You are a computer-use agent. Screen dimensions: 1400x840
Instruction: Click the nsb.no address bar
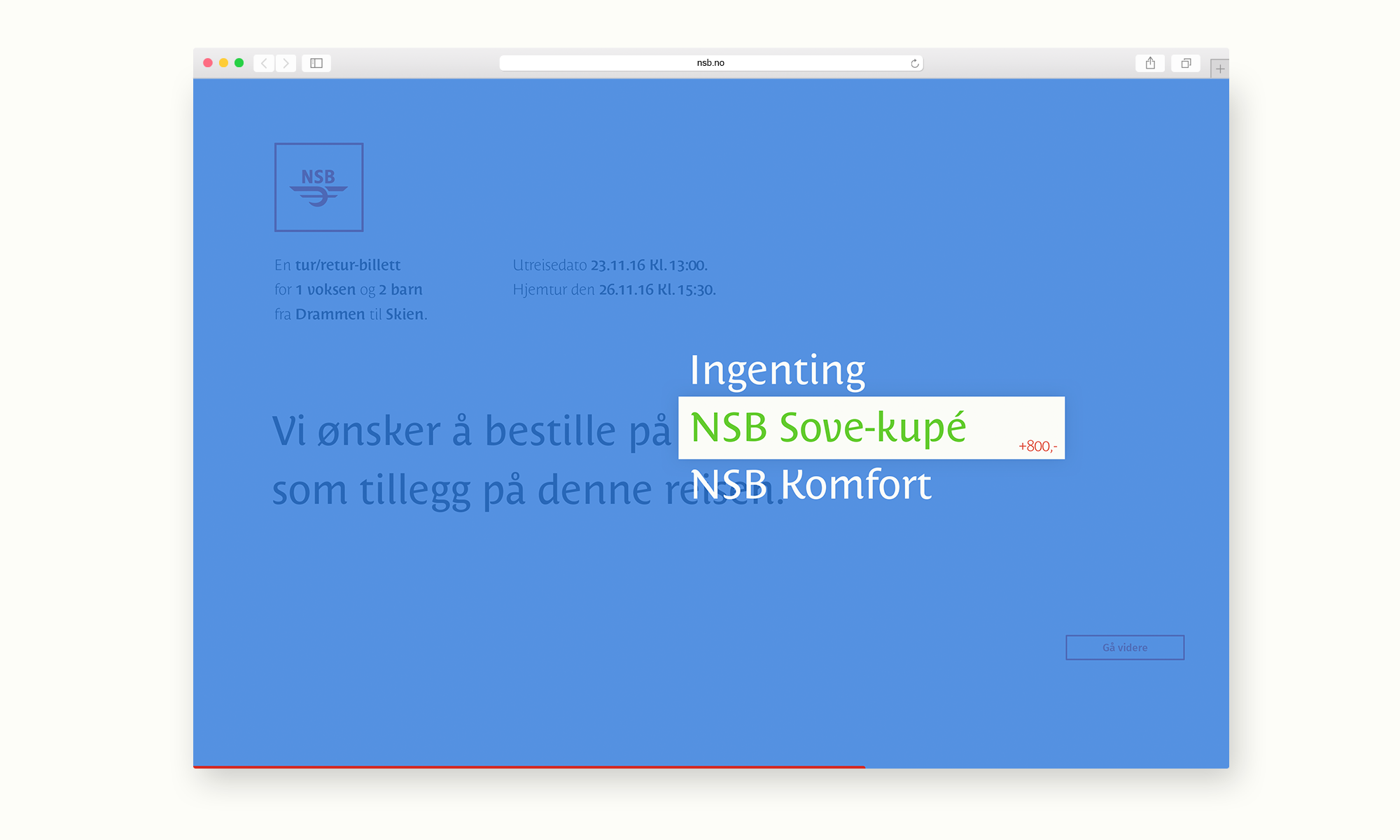(711, 63)
